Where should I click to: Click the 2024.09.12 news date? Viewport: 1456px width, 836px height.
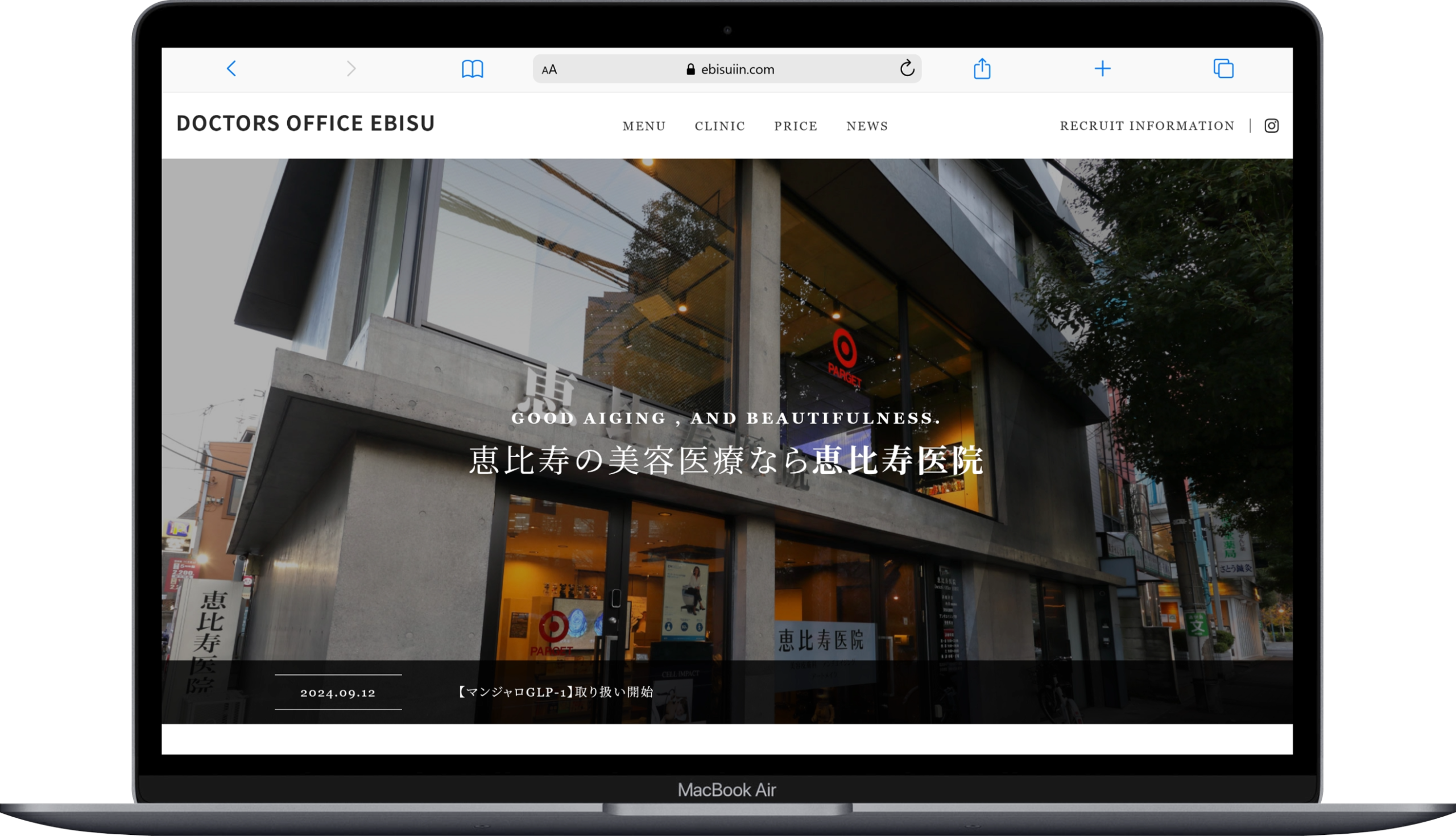tap(338, 693)
